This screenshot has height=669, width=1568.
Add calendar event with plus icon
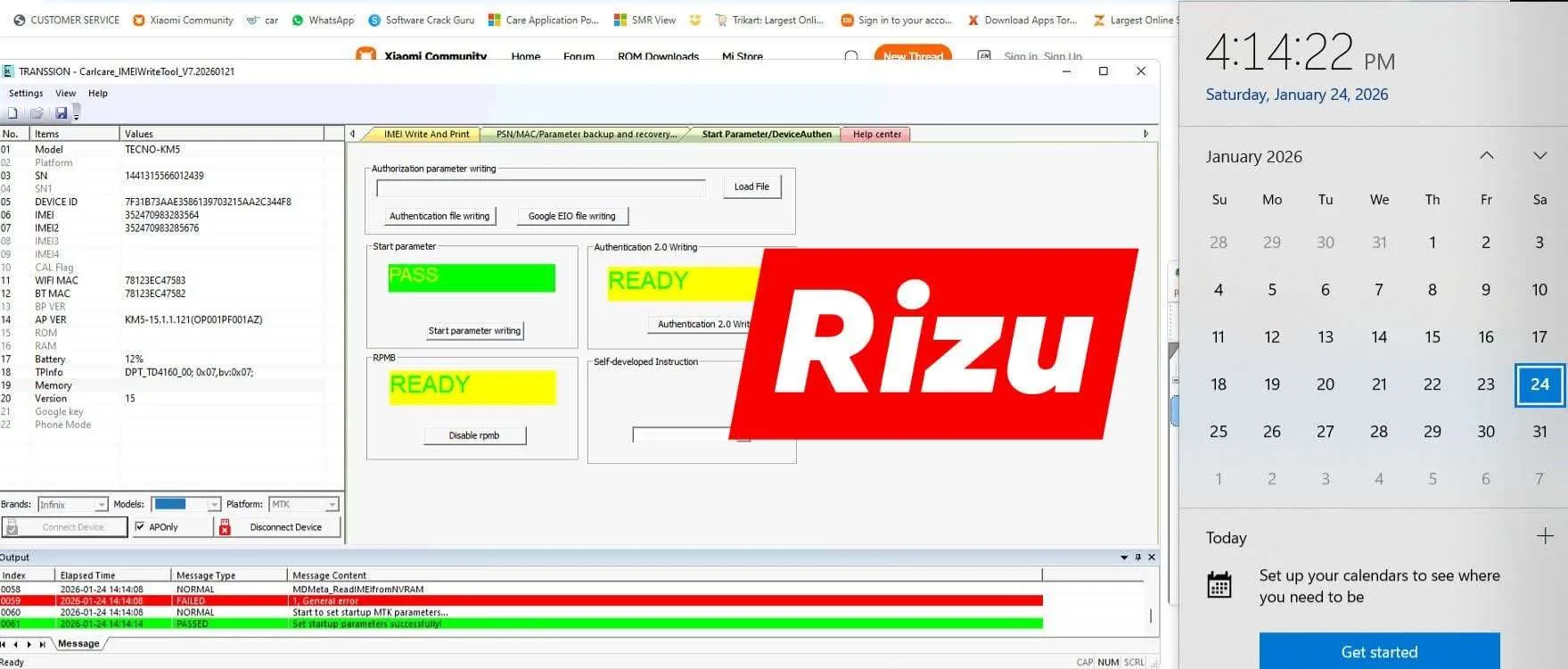(1545, 536)
